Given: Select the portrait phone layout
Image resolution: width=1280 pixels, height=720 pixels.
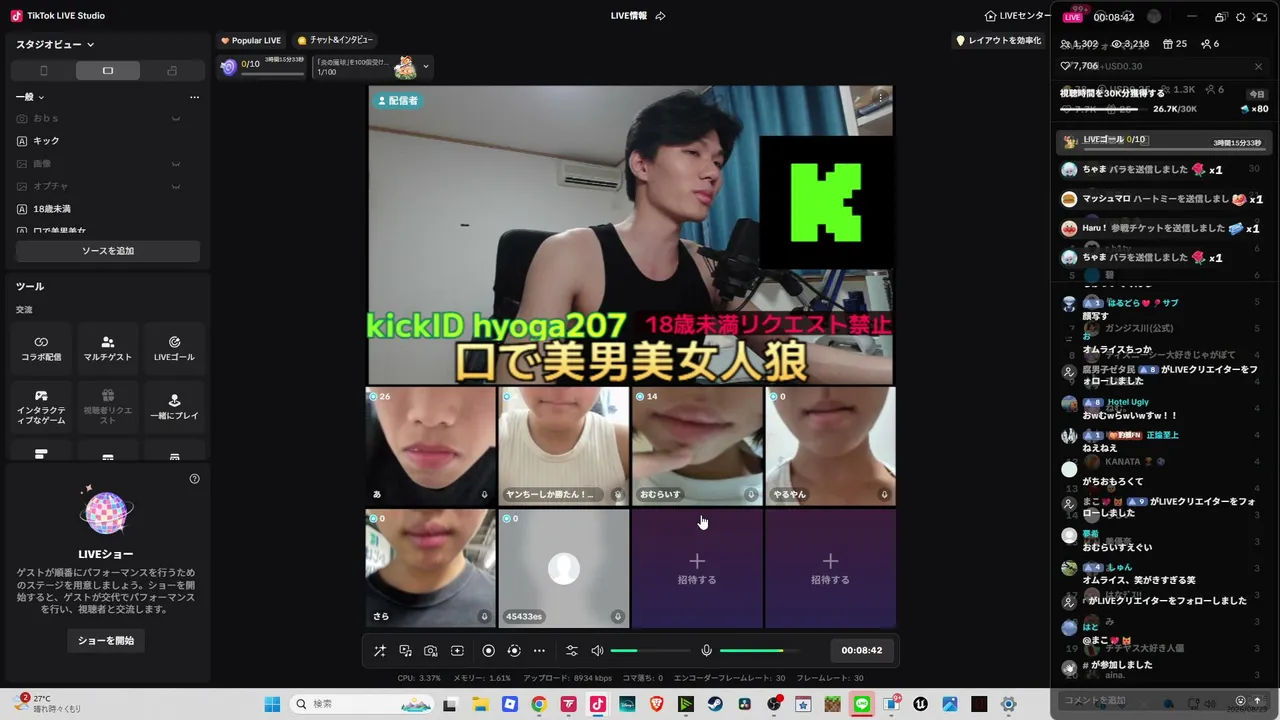Looking at the screenshot, I should (x=43, y=71).
